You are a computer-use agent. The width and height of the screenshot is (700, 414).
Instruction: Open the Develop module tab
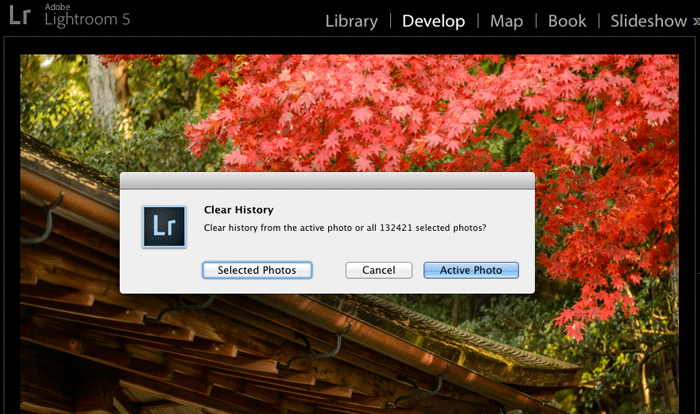(x=433, y=21)
